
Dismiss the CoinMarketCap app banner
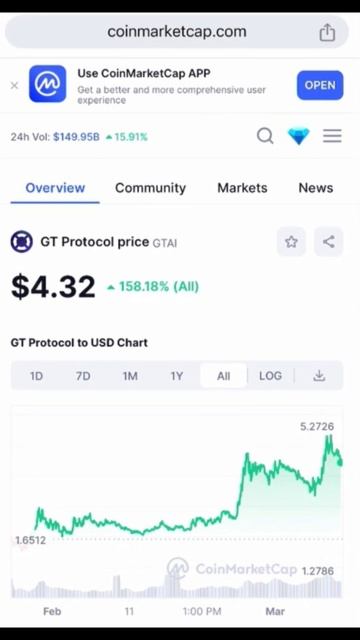pos(14,85)
